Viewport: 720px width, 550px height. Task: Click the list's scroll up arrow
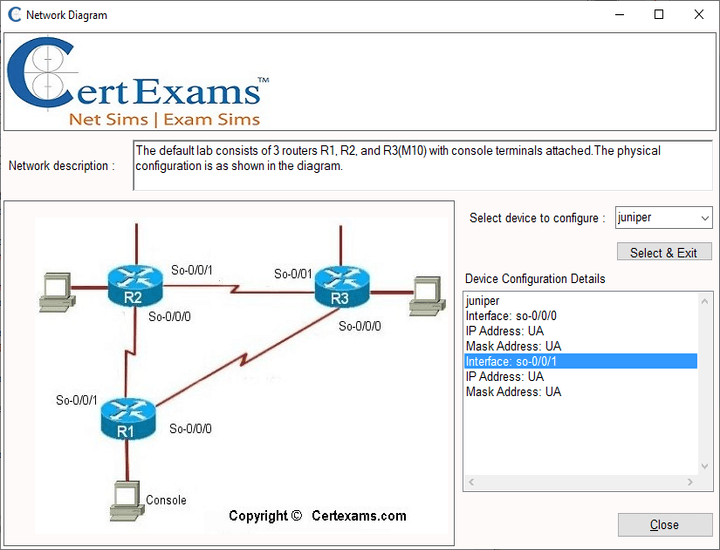tap(704, 301)
